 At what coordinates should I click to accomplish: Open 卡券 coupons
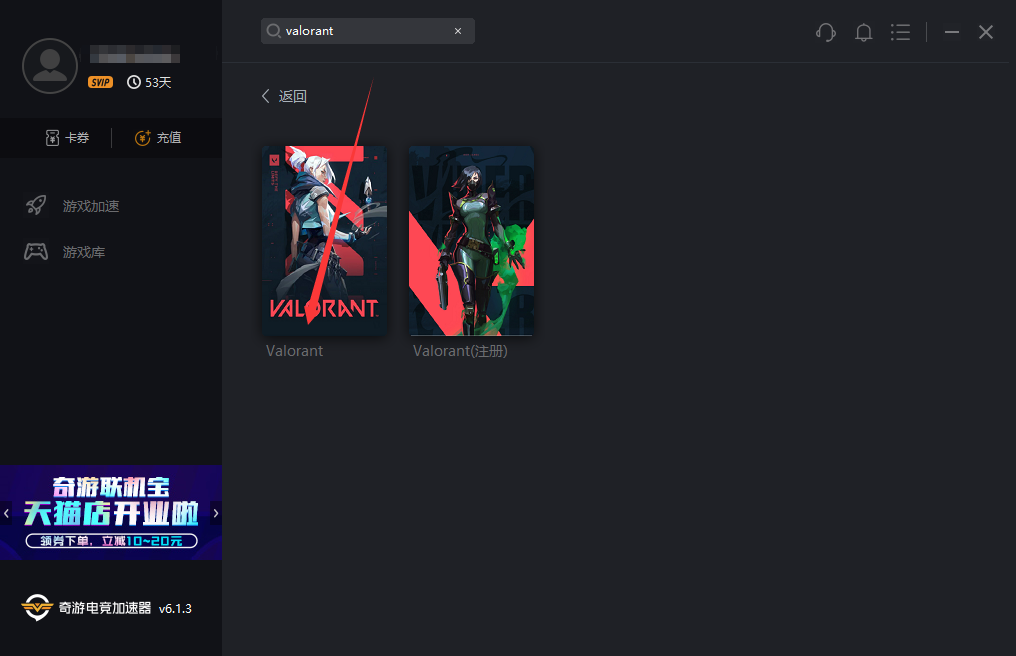pyautogui.click(x=67, y=137)
